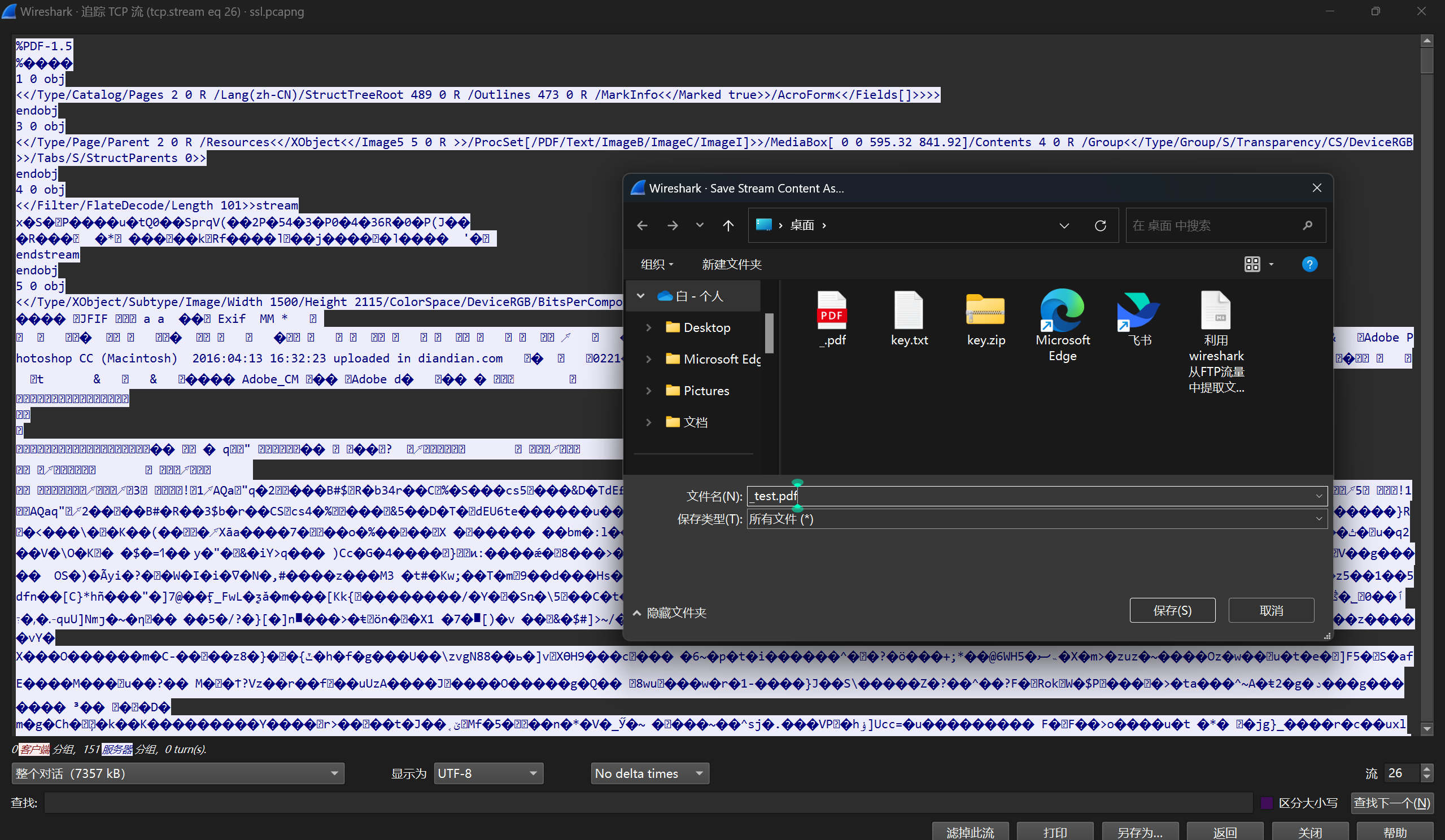Click the 保存(S) button
Screen dimensions: 1445x840
1172,610
